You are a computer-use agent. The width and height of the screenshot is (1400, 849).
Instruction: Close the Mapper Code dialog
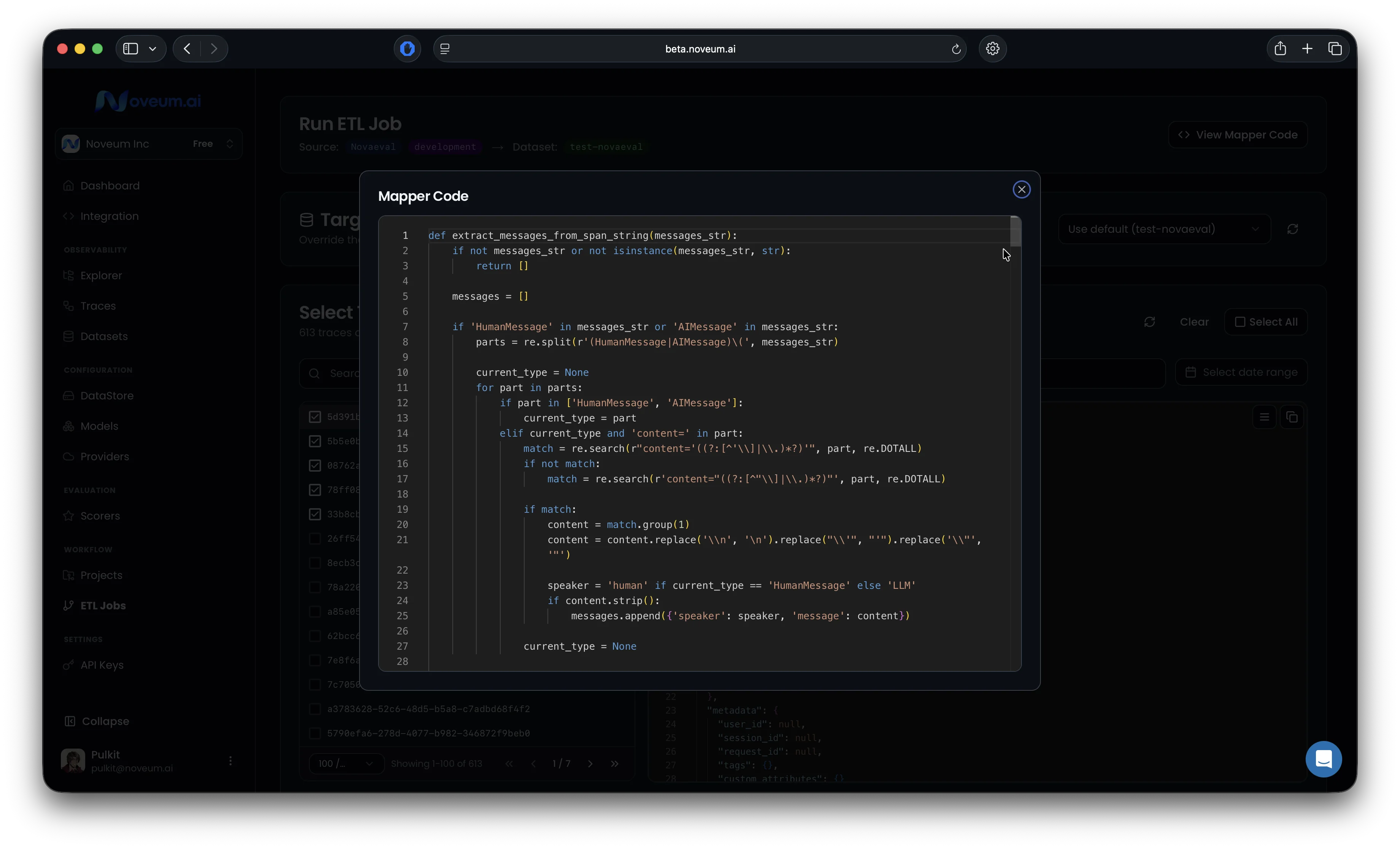[x=1021, y=189]
